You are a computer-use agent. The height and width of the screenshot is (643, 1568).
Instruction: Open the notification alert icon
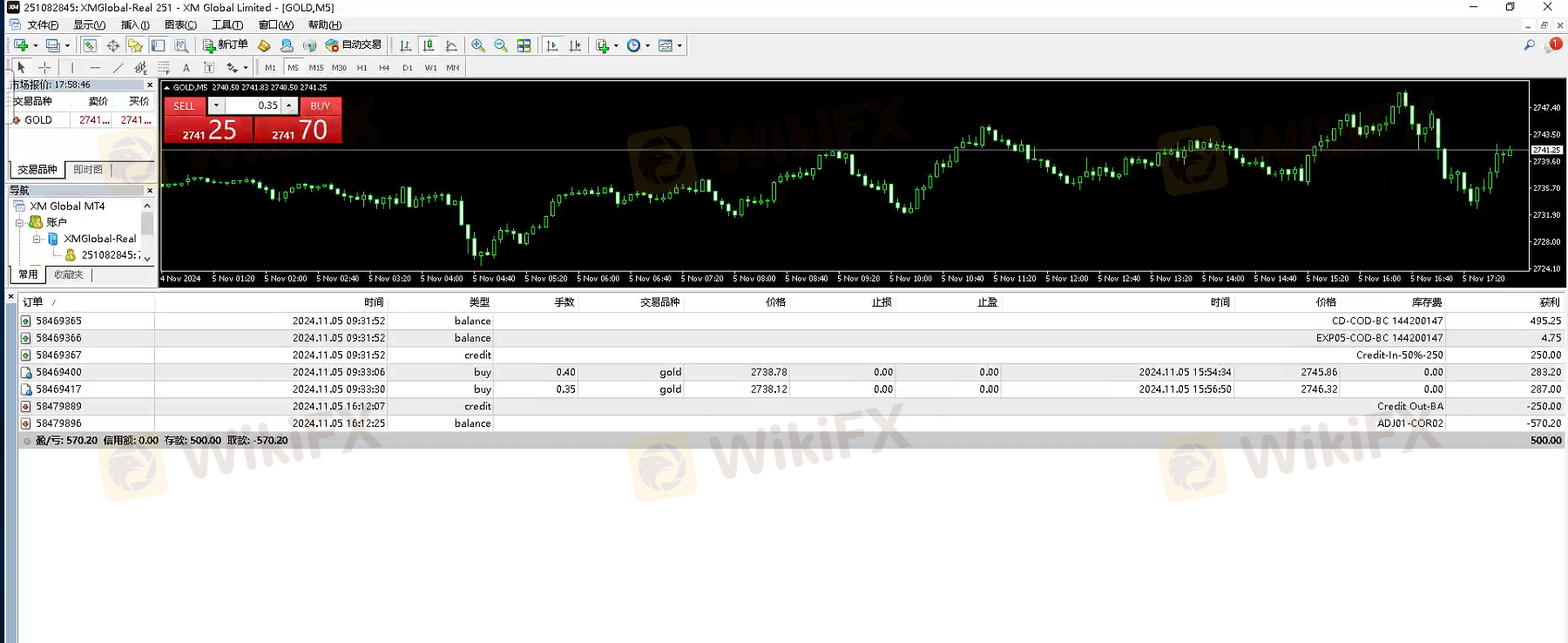click(x=1554, y=44)
